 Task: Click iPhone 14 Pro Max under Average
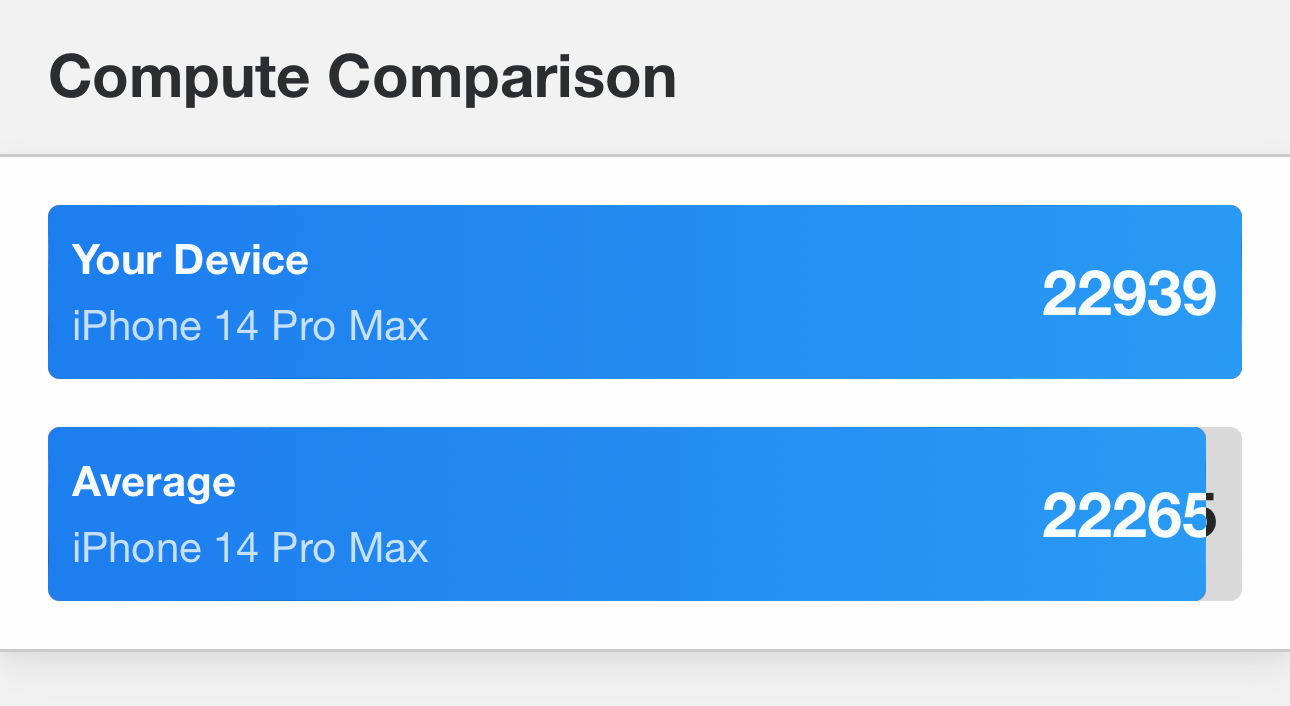(x=250, y=549)
